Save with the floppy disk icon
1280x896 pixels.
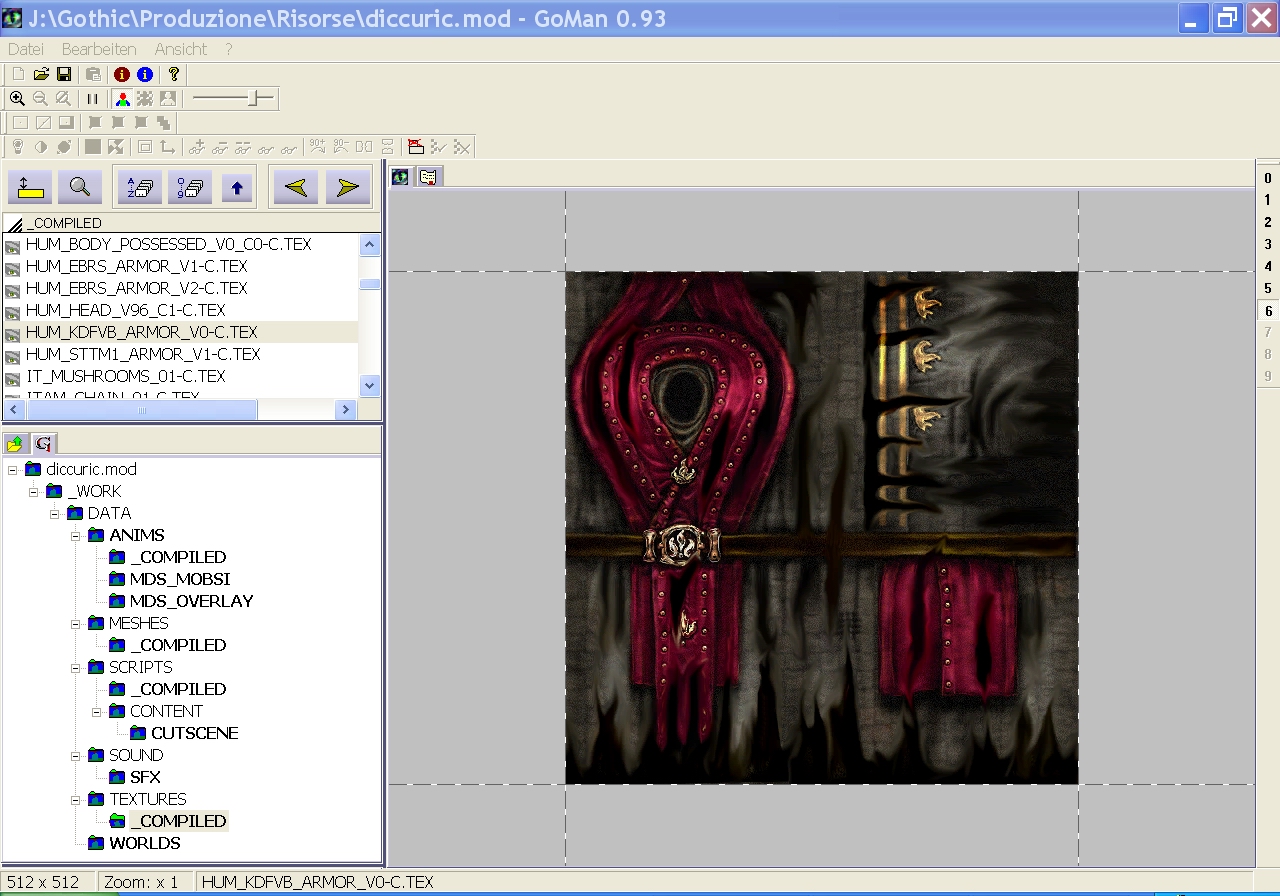click(x=63, y=74)
